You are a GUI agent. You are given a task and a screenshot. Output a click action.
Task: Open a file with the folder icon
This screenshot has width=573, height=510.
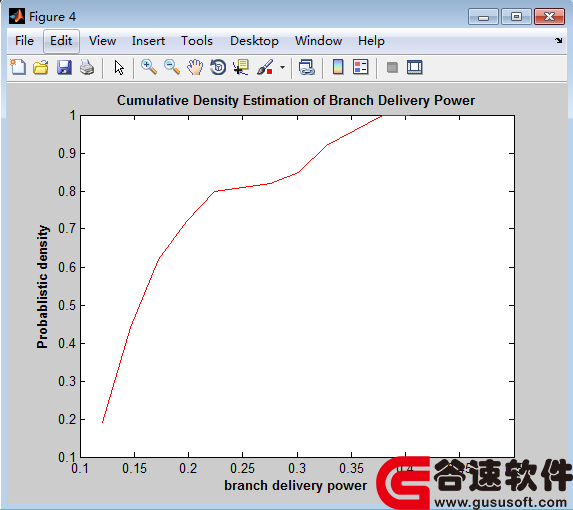pos(41,68)
